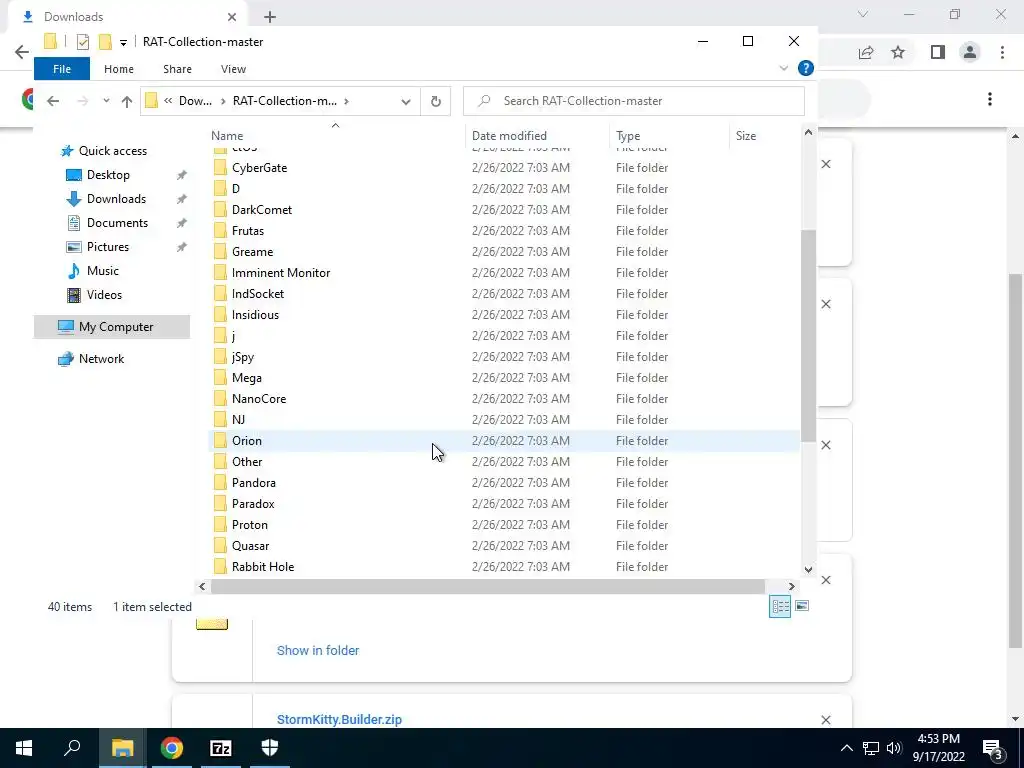This screenshot has height=768, width=1024.
Task: Select My Computer in navigation pane
Action: (112, 327)
